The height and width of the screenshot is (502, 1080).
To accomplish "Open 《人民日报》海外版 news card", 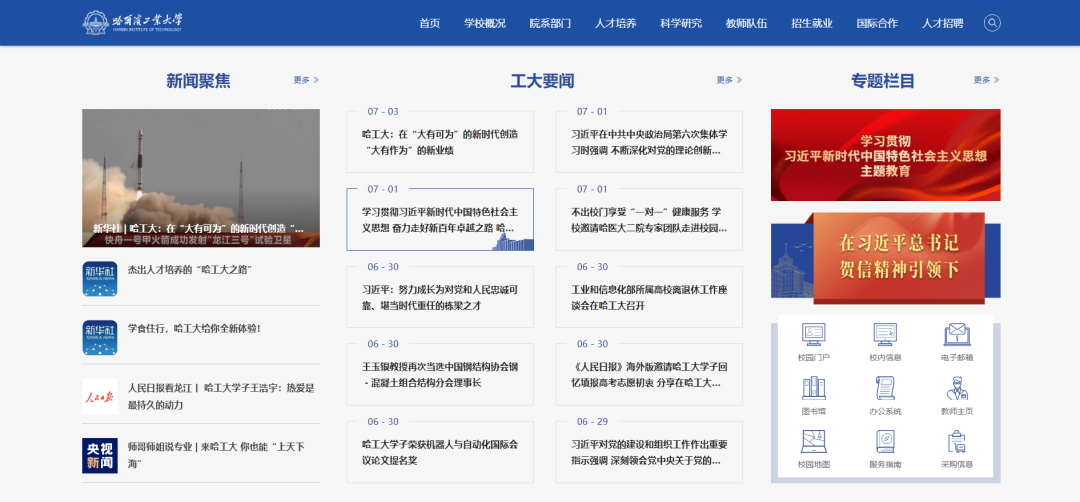I will [x=650, y=374].
